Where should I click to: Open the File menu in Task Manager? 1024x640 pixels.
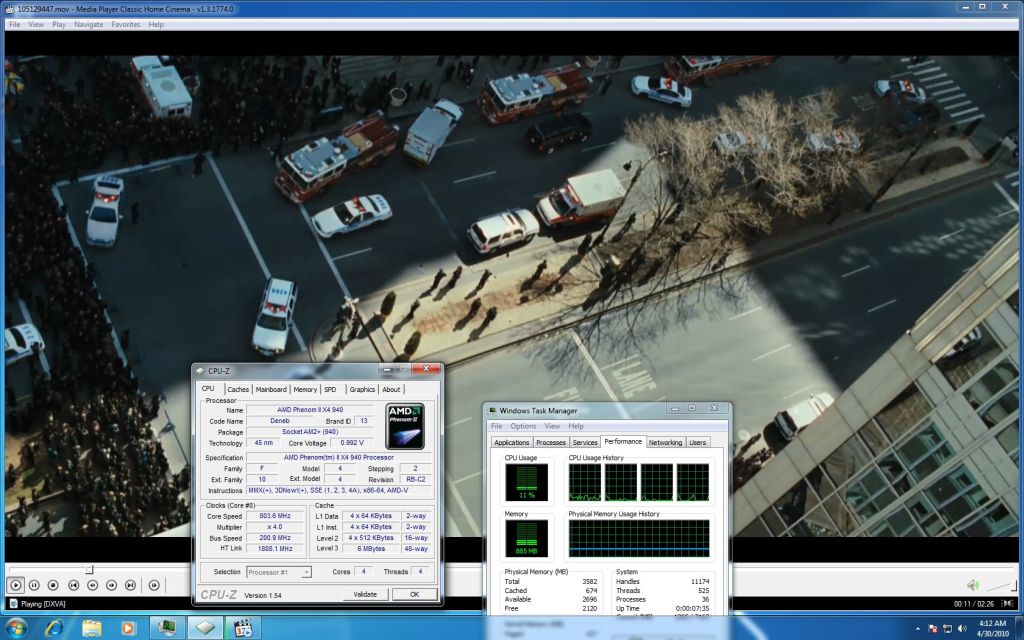497,426
